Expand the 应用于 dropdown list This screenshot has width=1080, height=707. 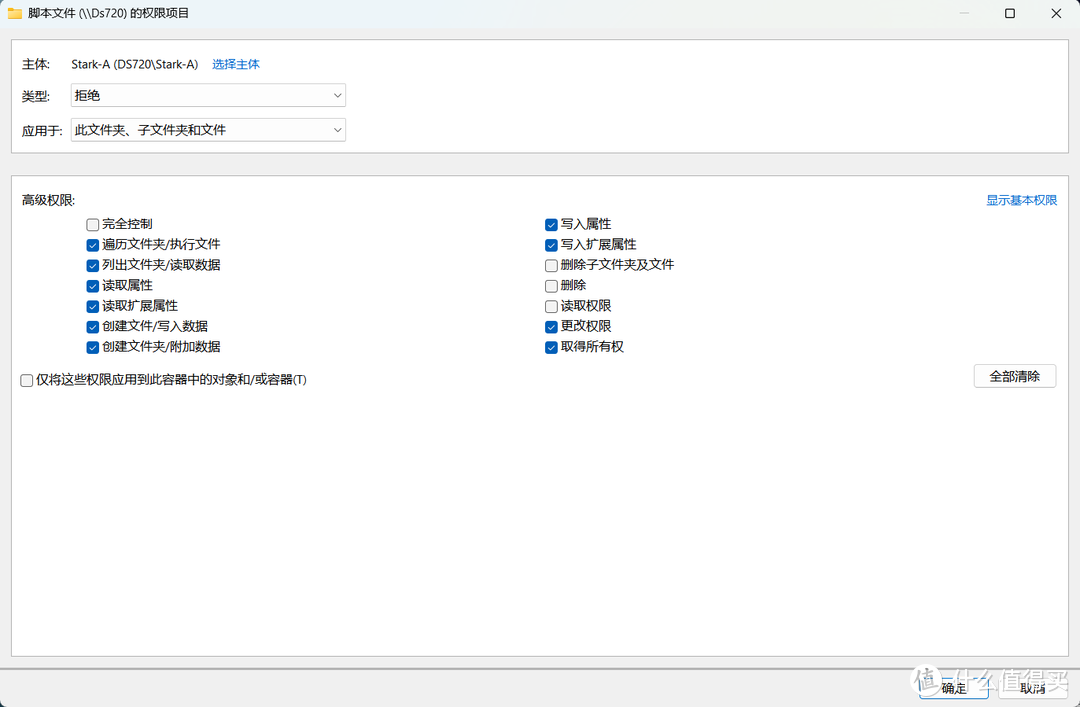tap(208, 130)
